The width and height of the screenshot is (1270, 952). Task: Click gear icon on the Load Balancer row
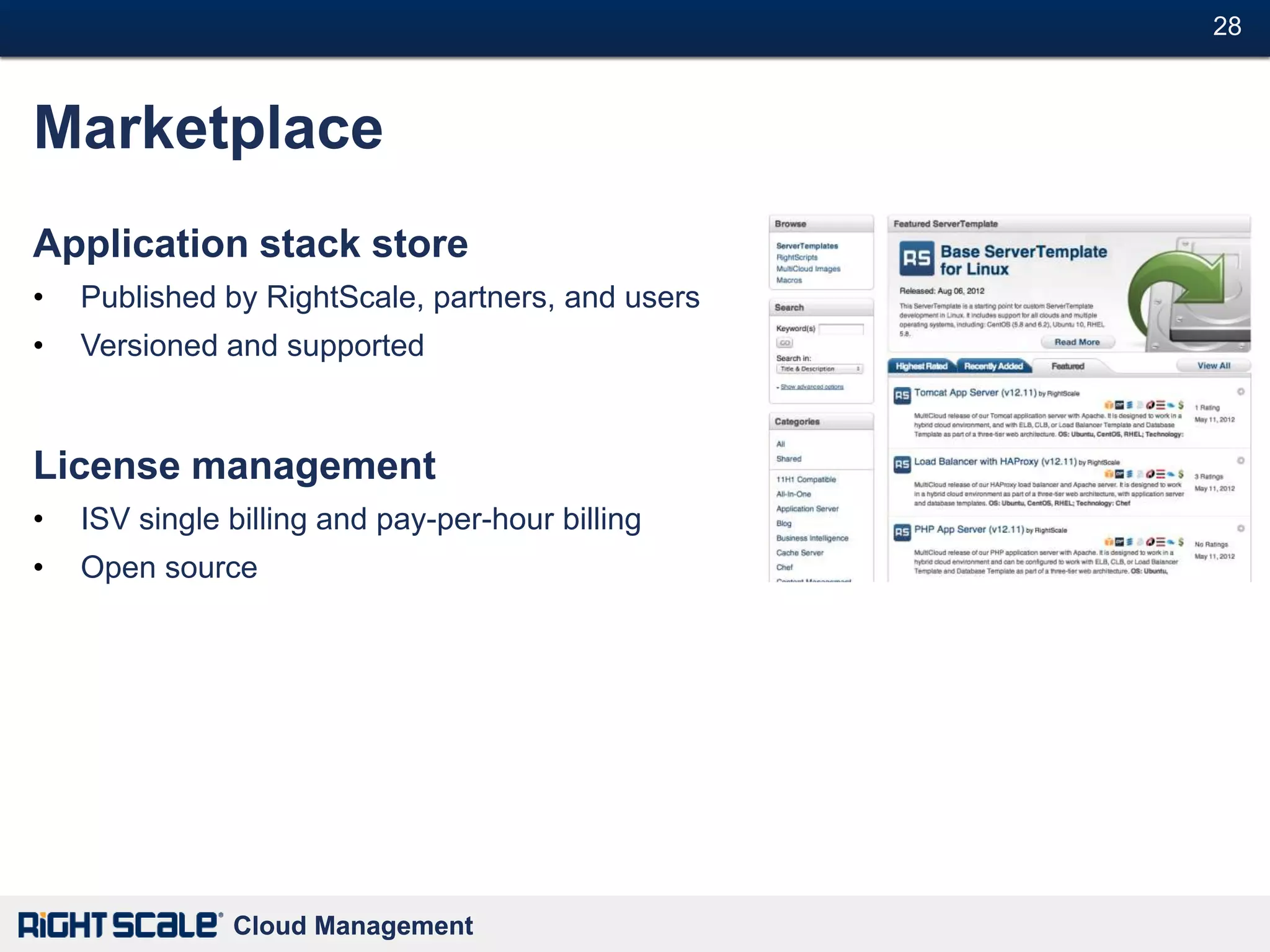[1241, 460]
